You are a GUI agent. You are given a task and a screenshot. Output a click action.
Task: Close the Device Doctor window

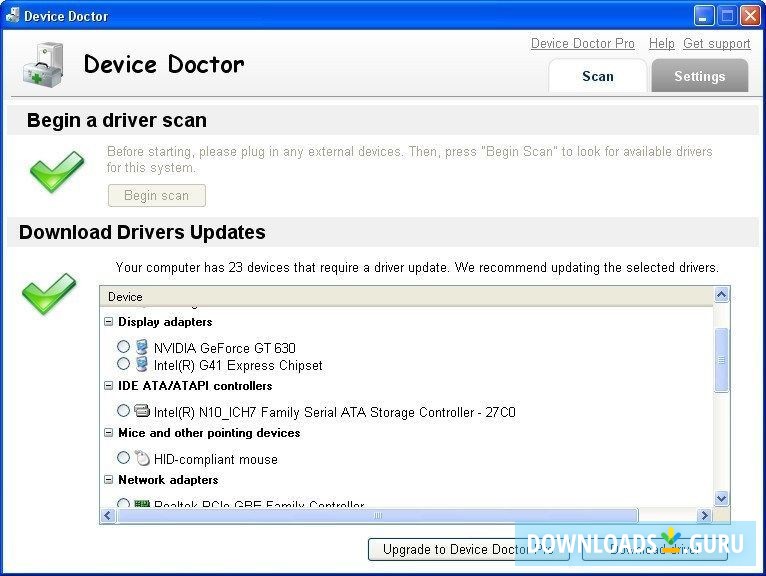[750, 16]
